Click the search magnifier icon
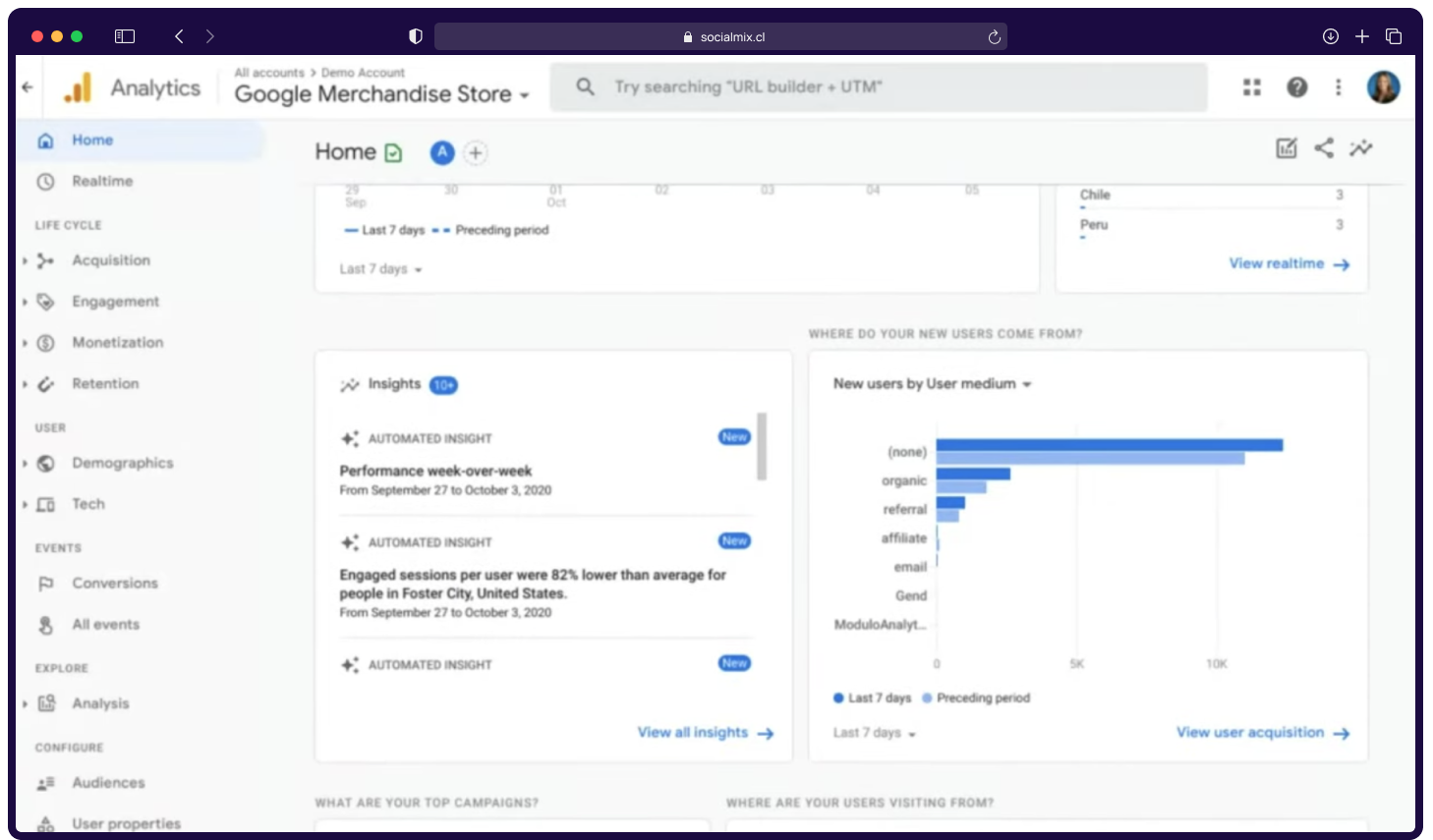1433x840 pixels. point(585,86)
